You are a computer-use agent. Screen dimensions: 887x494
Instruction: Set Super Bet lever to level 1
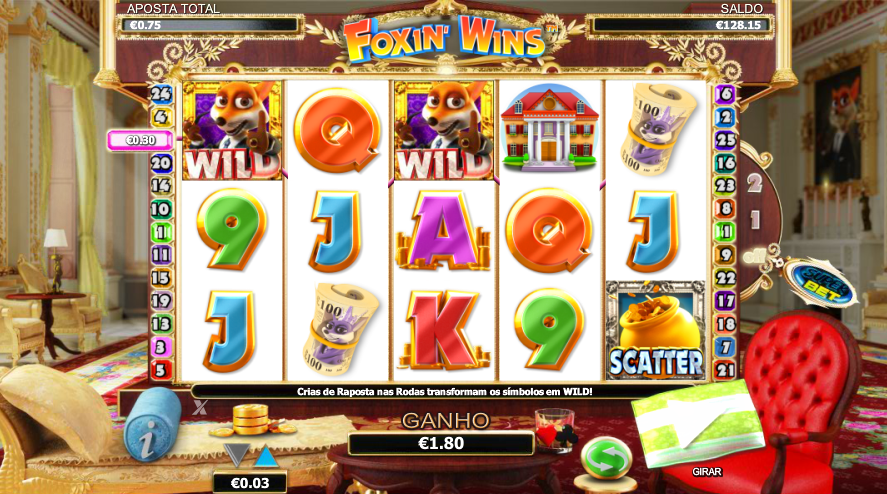coord(755,220)
